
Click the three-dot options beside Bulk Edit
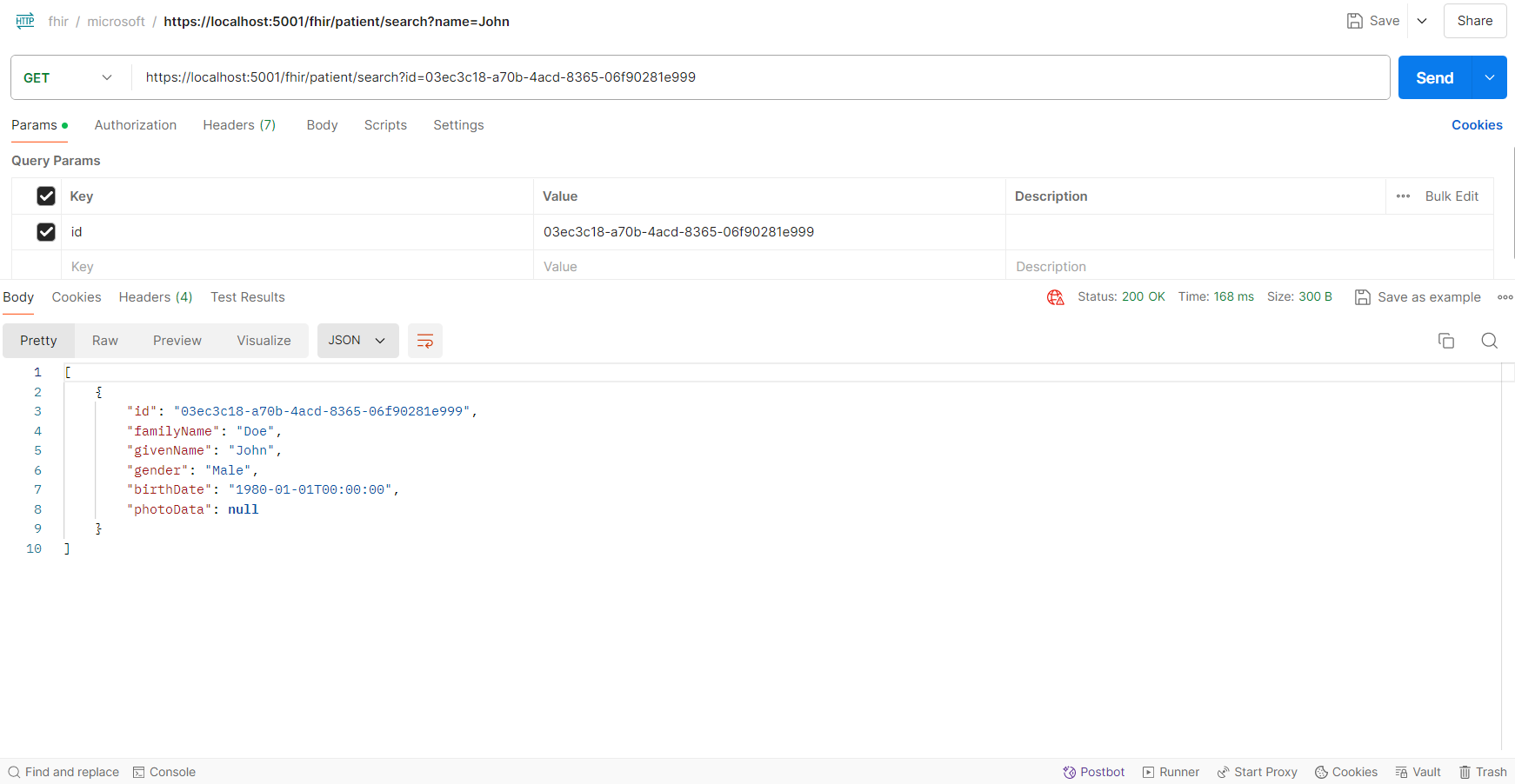click(1403, 196)
